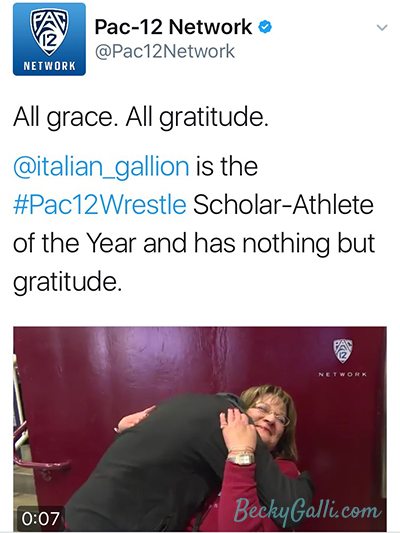Click the silver wristwatch in the video

[x=241, y=460]
